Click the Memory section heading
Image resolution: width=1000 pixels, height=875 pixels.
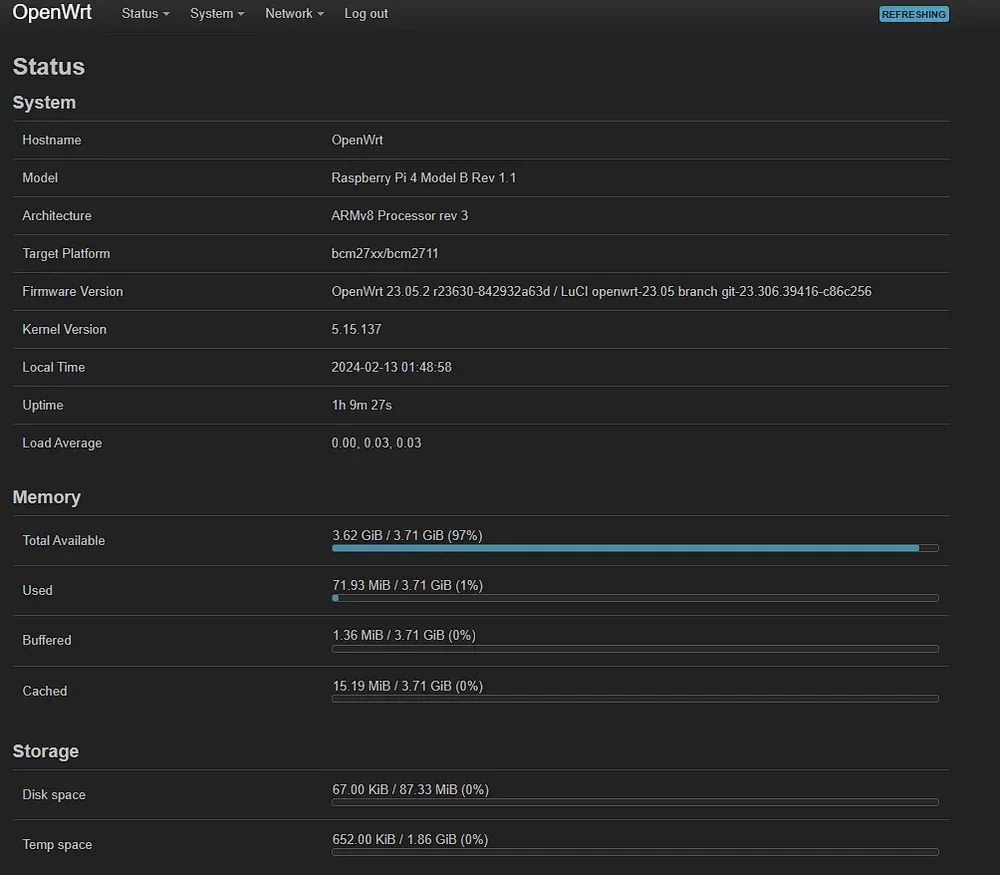pos(47,497)
